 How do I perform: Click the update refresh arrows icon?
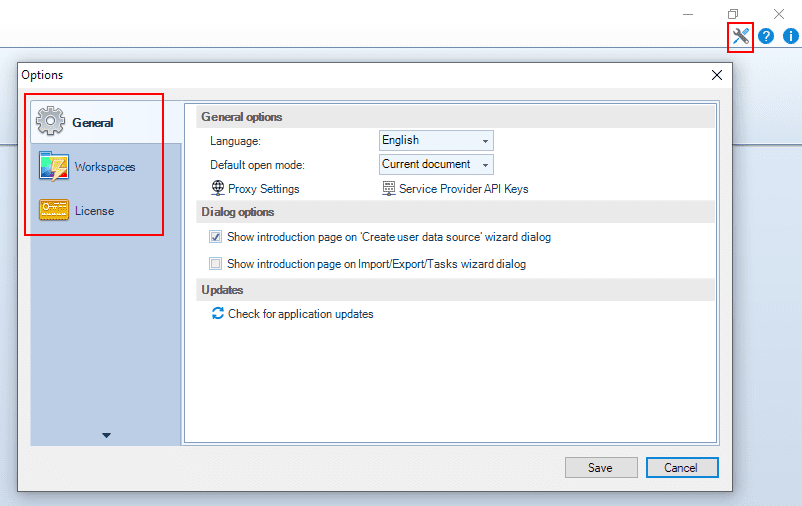click(217, 313)
